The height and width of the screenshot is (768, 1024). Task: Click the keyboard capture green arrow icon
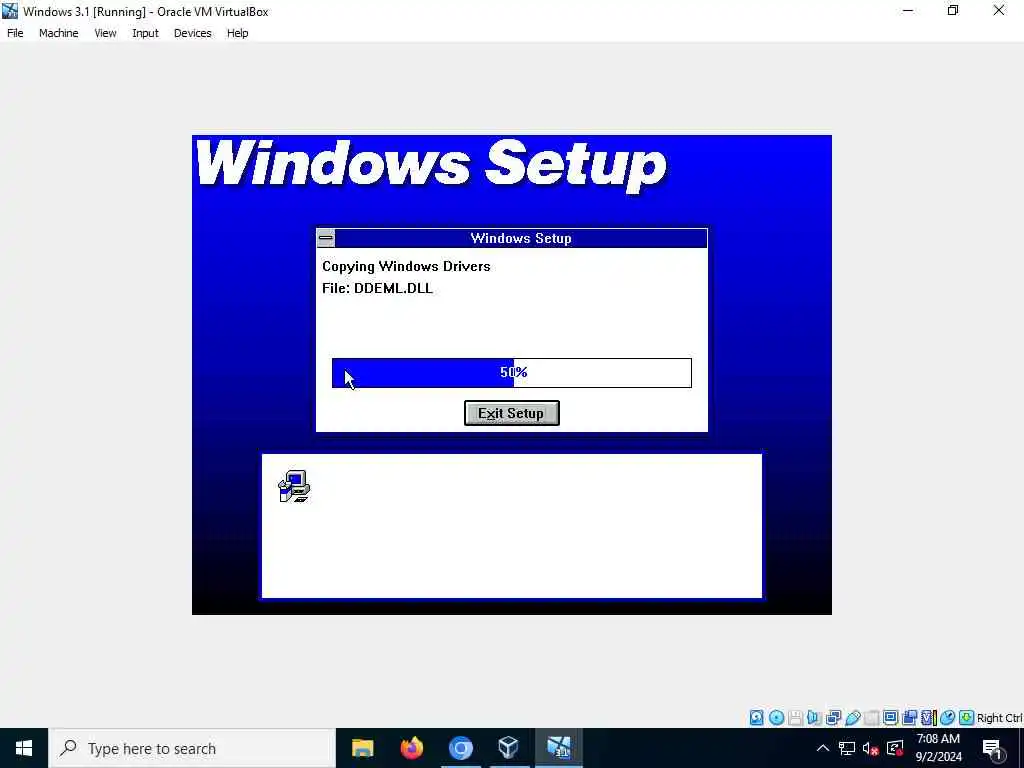point(967,718)
